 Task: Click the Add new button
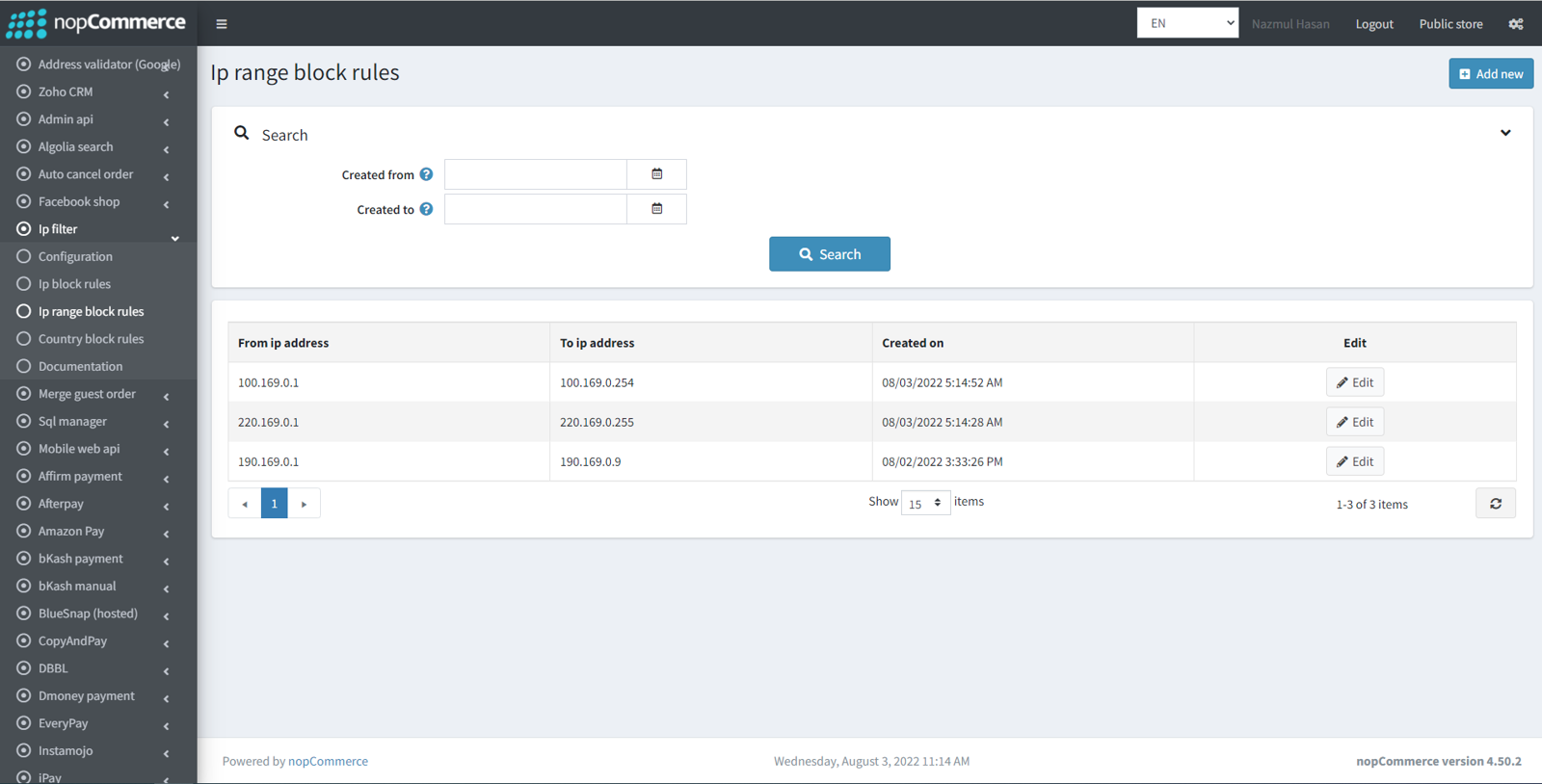1491,73
